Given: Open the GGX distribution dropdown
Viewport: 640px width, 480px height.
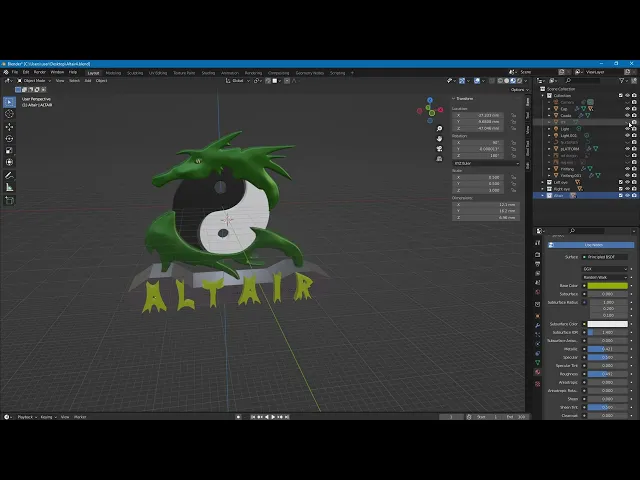Looking at the screenshot, I should tap(604, 269).
